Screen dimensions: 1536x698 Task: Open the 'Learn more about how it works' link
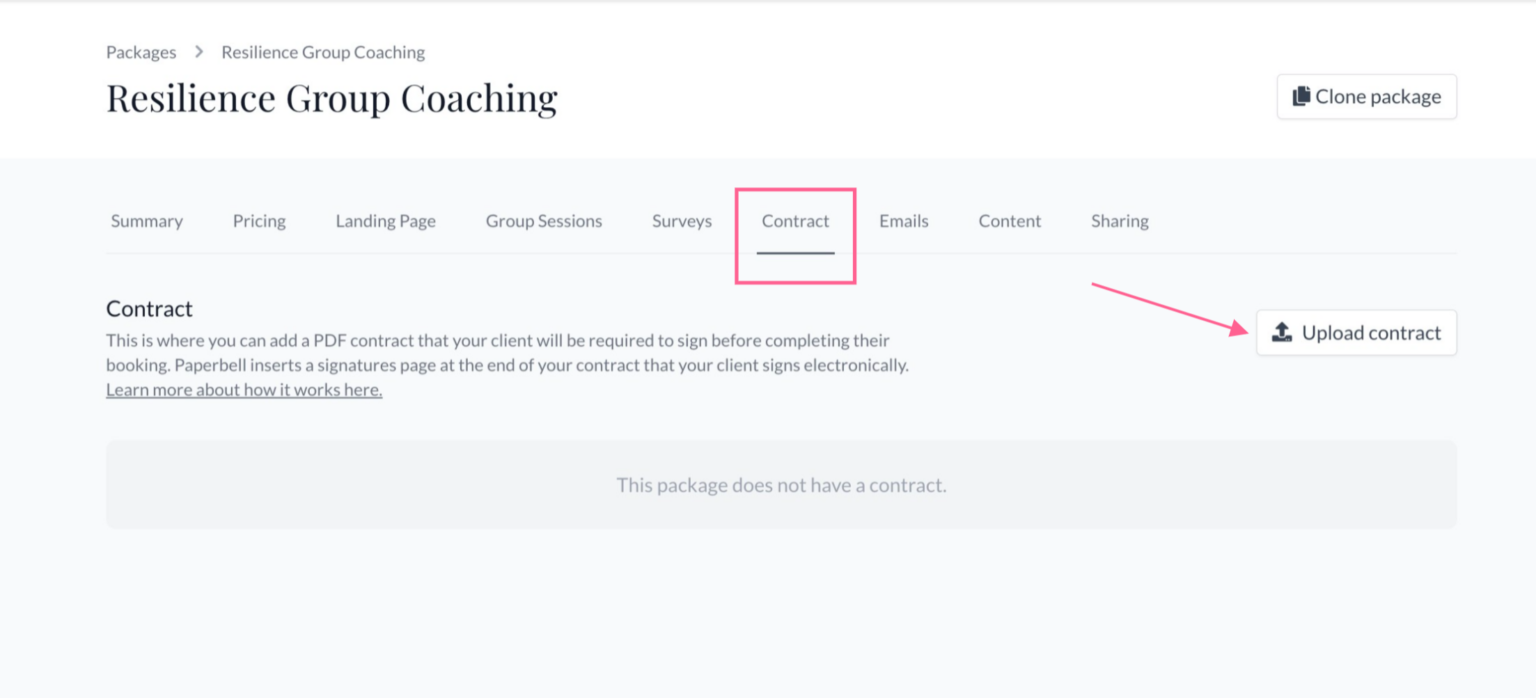tap(244, 390)
